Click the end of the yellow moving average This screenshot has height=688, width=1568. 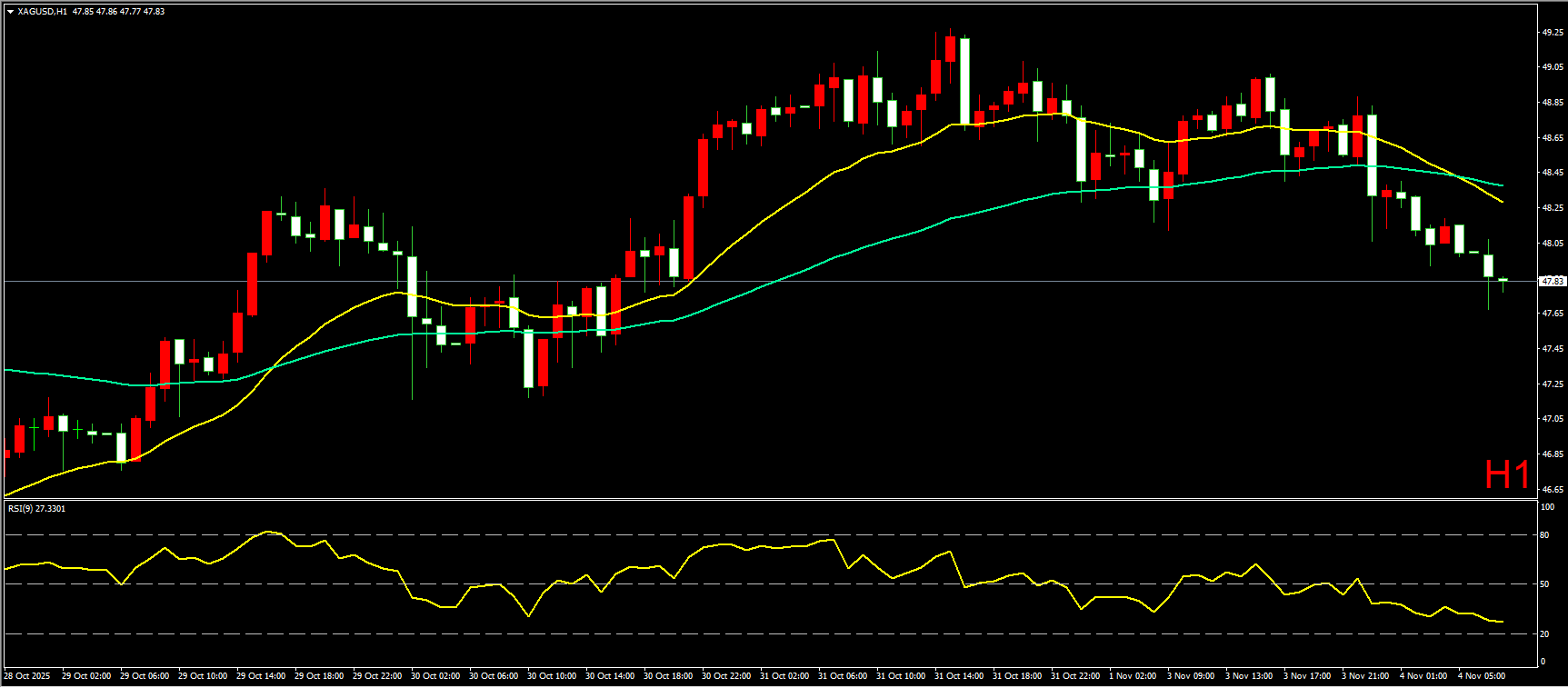pyautogui.click(x=1502, y=202)
